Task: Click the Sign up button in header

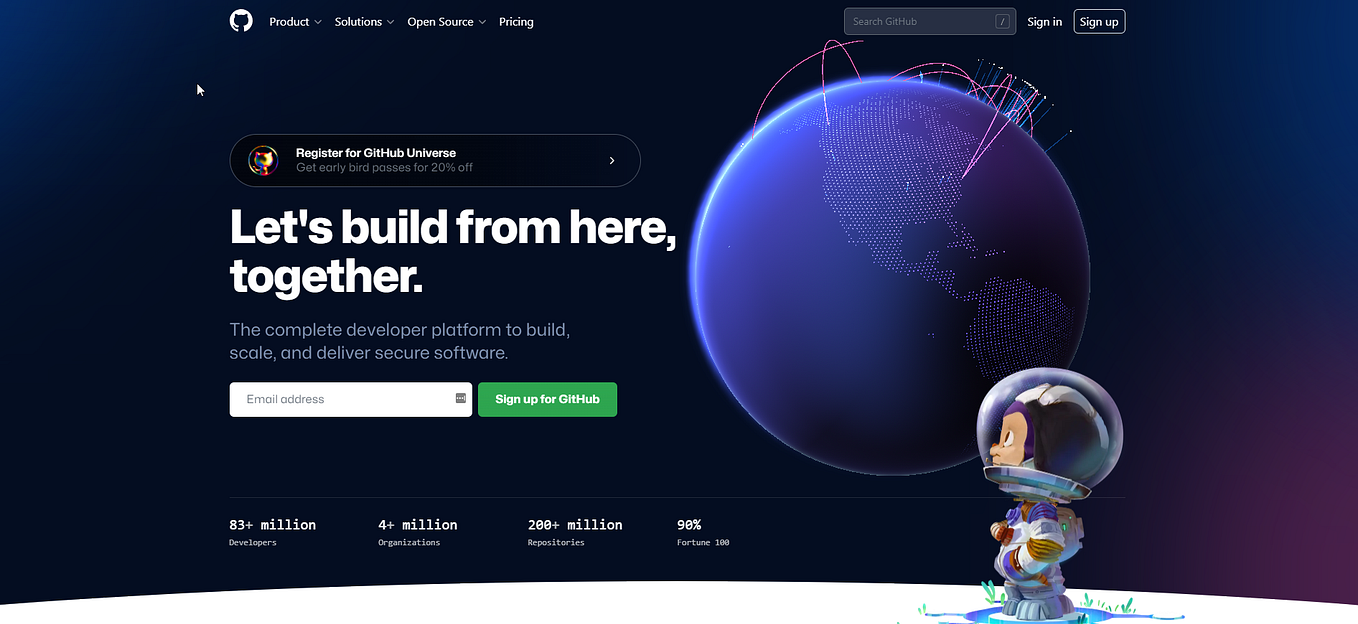Action: point(1099,21)
